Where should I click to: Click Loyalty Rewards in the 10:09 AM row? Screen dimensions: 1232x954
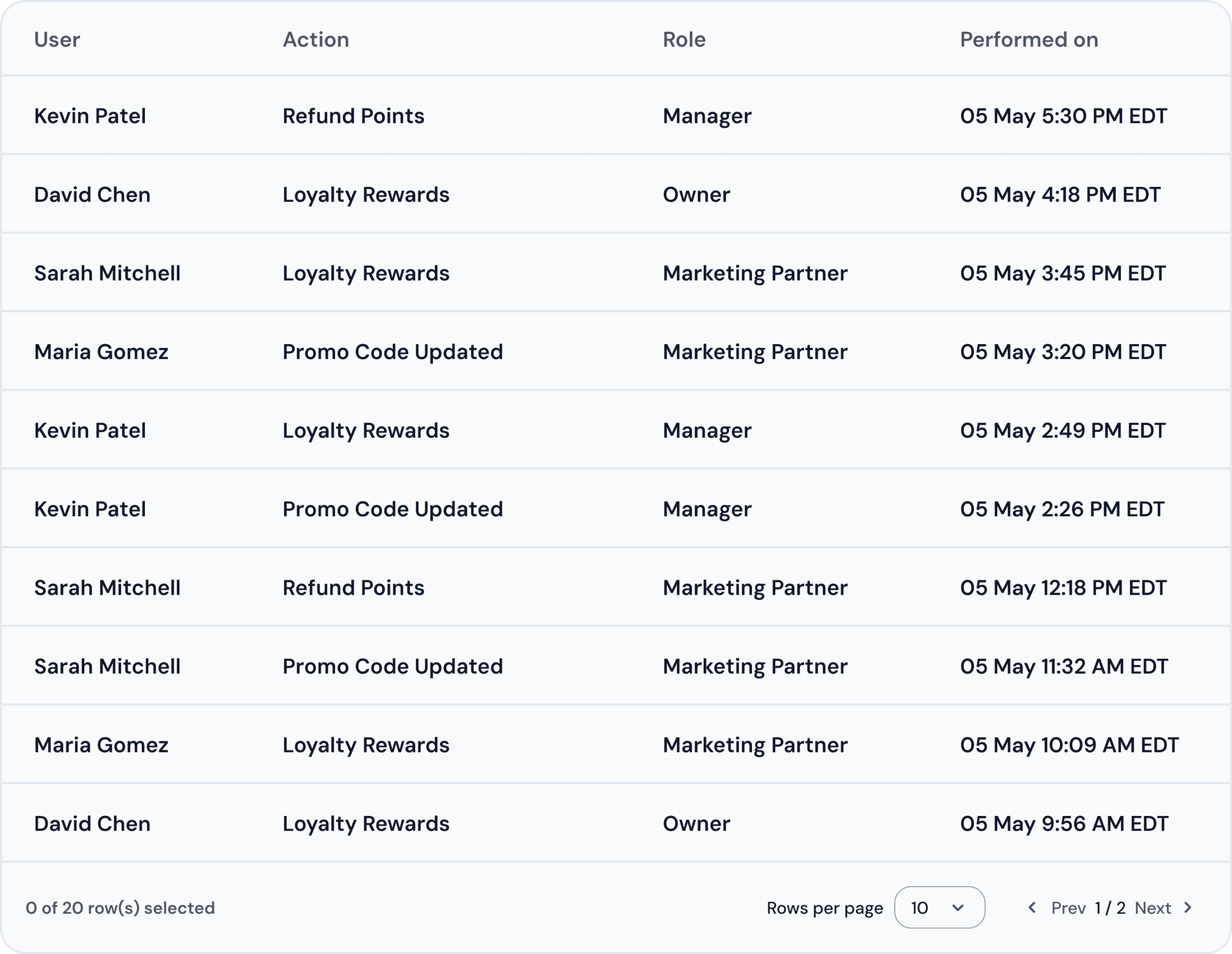coord(366,745)
